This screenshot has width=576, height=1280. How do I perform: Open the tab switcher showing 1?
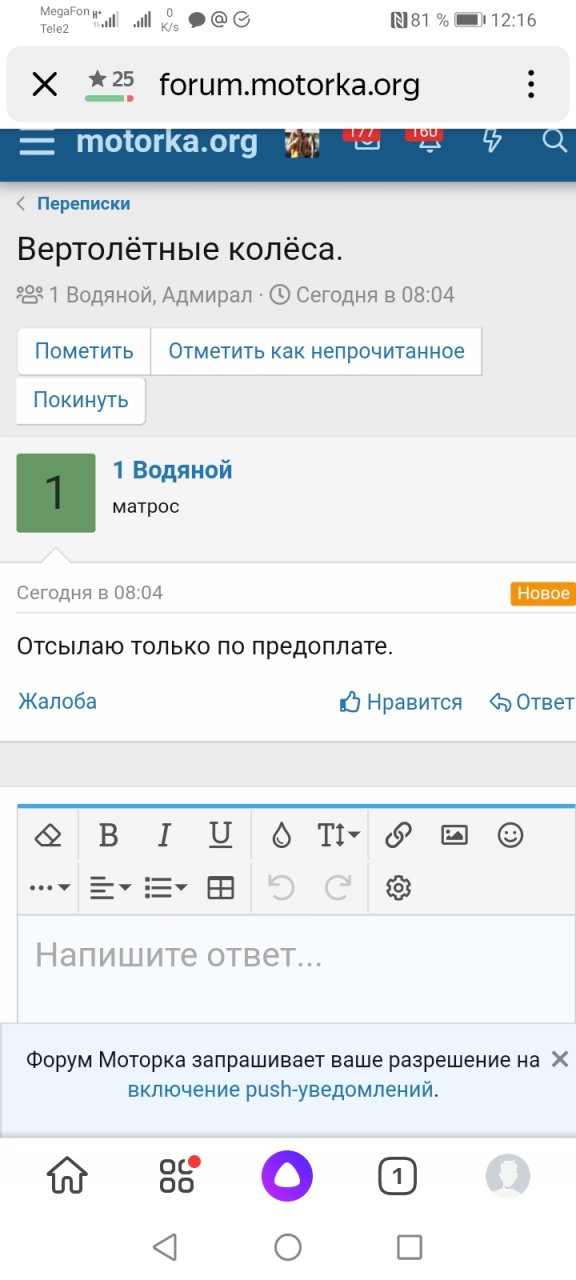coord(397,1177)
